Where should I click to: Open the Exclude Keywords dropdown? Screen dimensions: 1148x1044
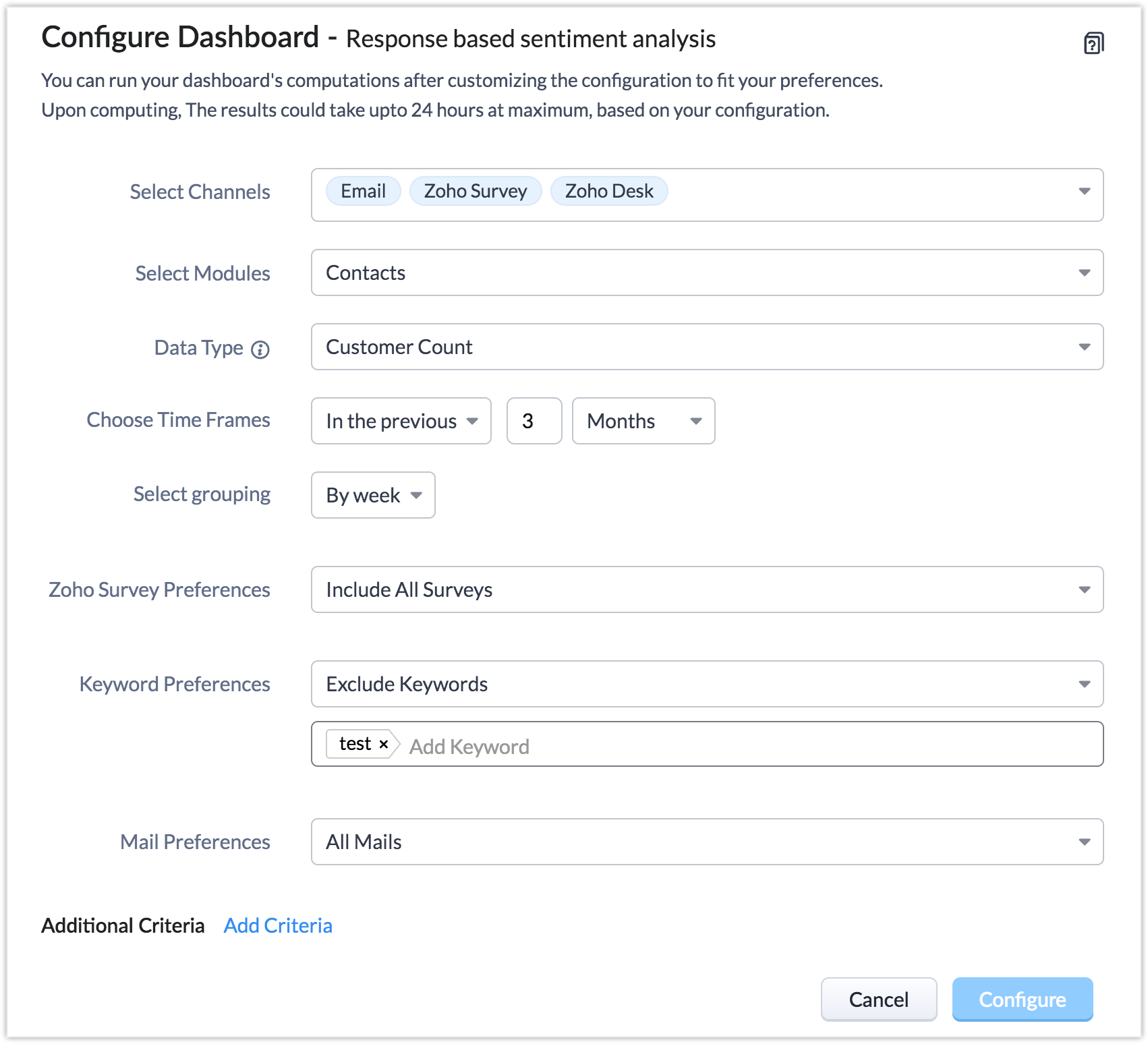(706, 685)
